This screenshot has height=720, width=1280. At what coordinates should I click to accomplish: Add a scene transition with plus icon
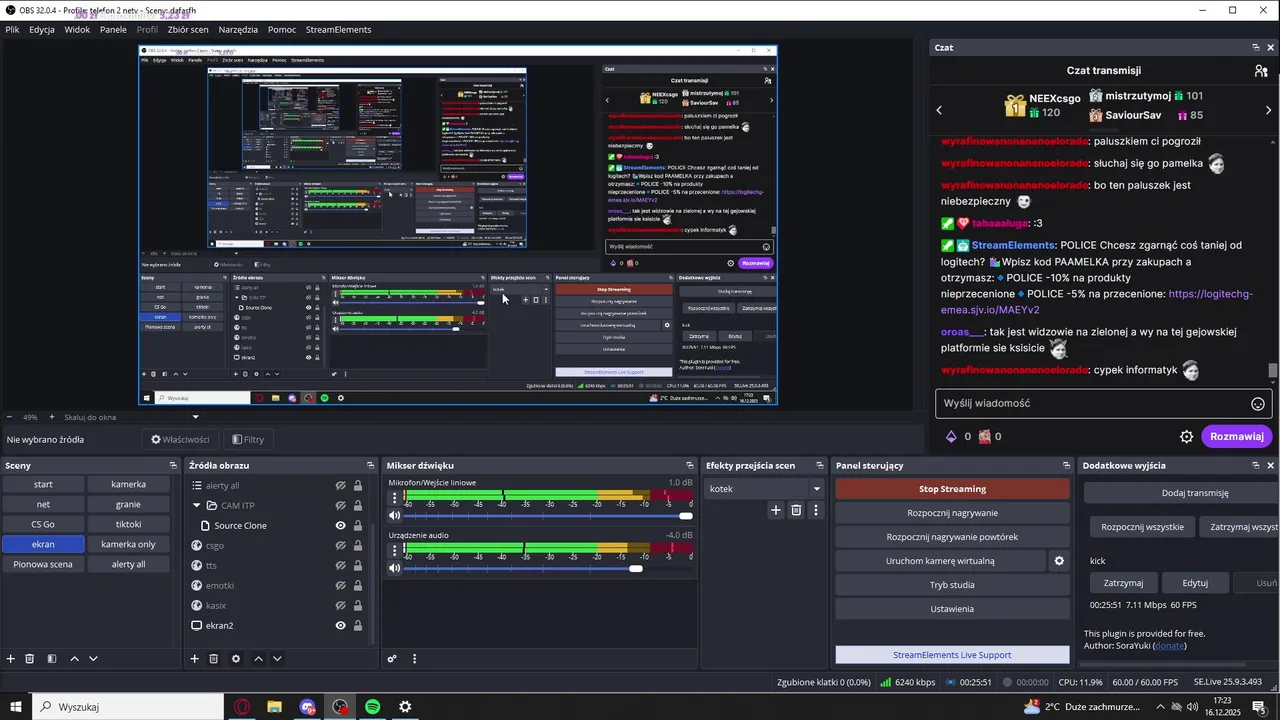tap(775, 510)
